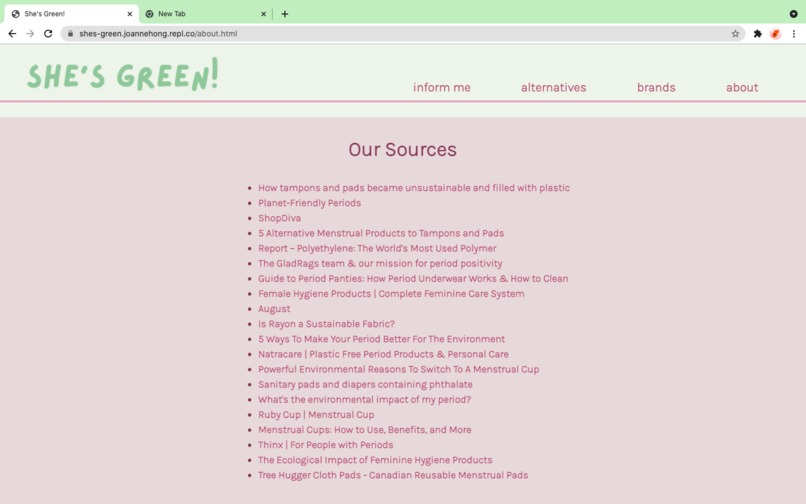Reload the page with refresh icon

point(48,33)
